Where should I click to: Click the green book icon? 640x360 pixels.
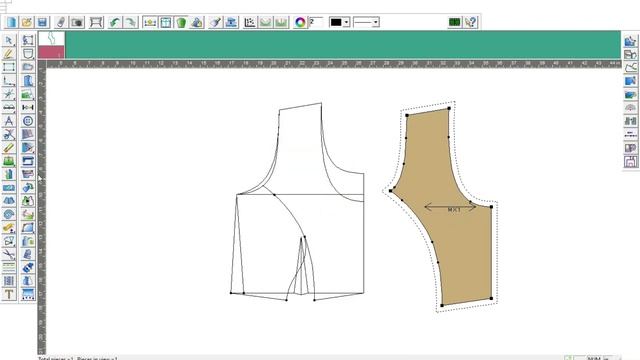click(x=454, y=22)
